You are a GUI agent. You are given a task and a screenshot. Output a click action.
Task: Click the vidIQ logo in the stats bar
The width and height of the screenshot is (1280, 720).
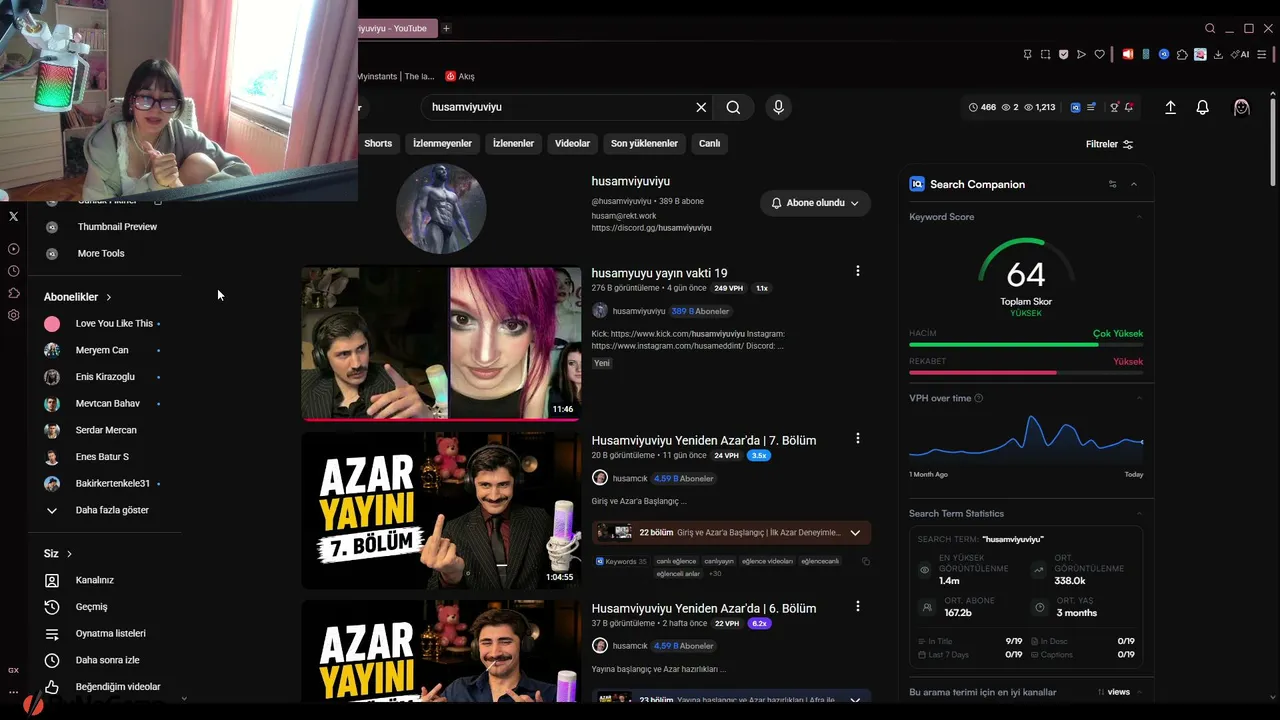click(1075, 107)
